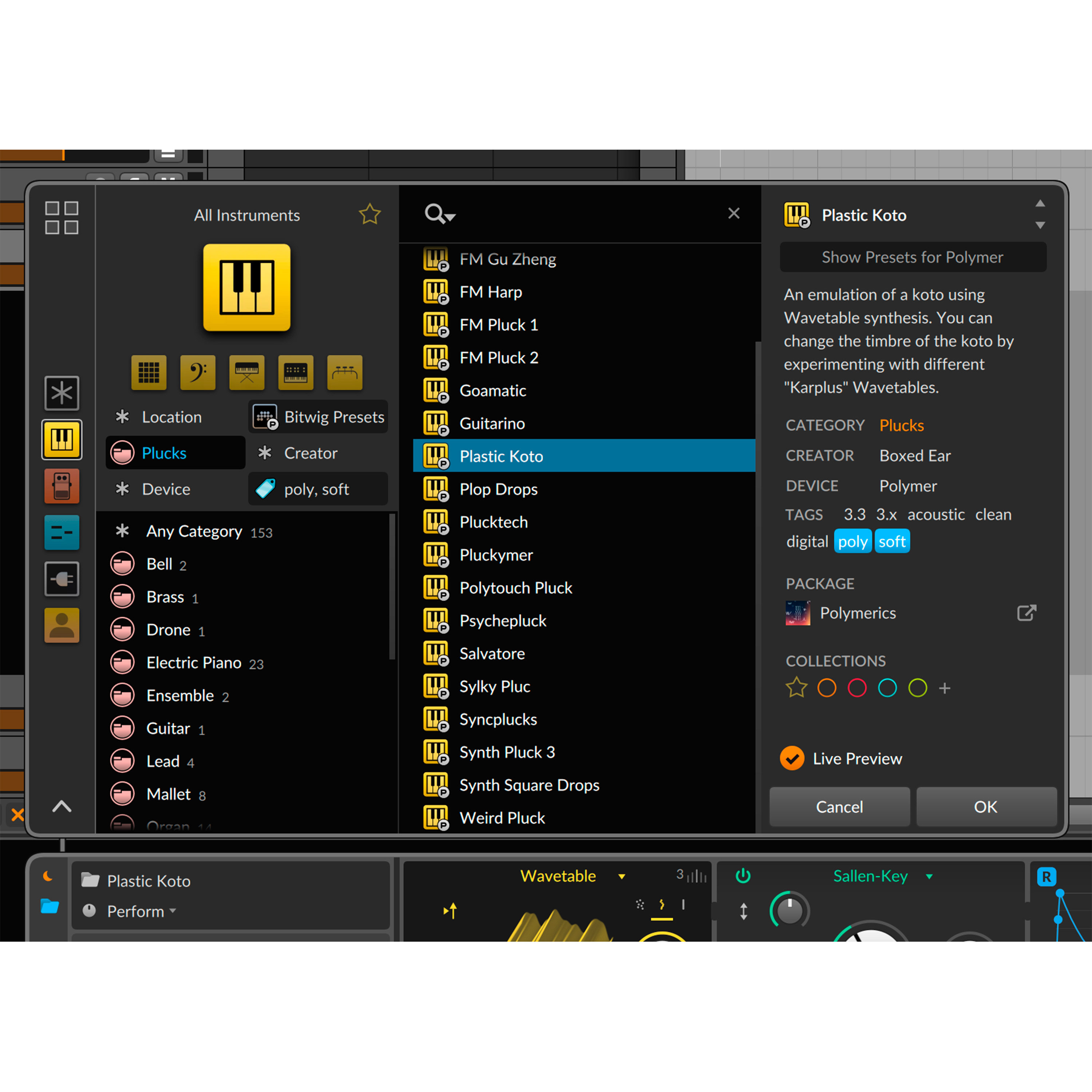Viewport: 1092px width, 1092px height.
Task: Select the Instruments keyboard sidebar icon
Action: pos(62,439)
